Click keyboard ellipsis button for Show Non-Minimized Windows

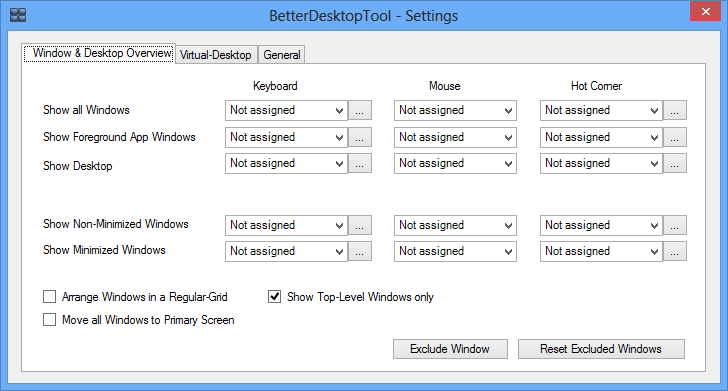[x=360, y=225]
